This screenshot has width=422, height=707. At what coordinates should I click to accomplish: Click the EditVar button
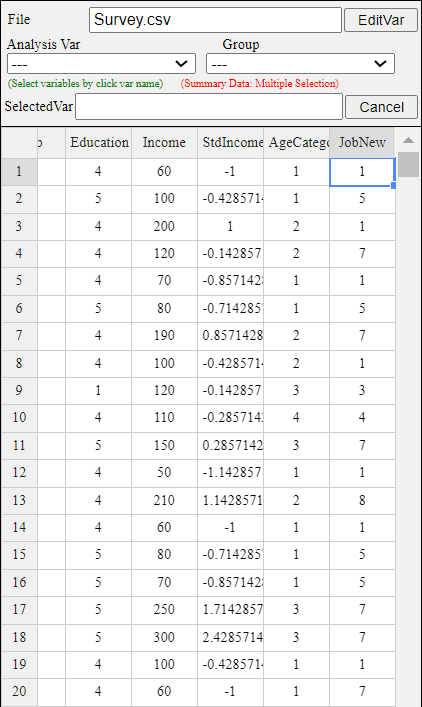pyautogui.click(x=381, y=20)
